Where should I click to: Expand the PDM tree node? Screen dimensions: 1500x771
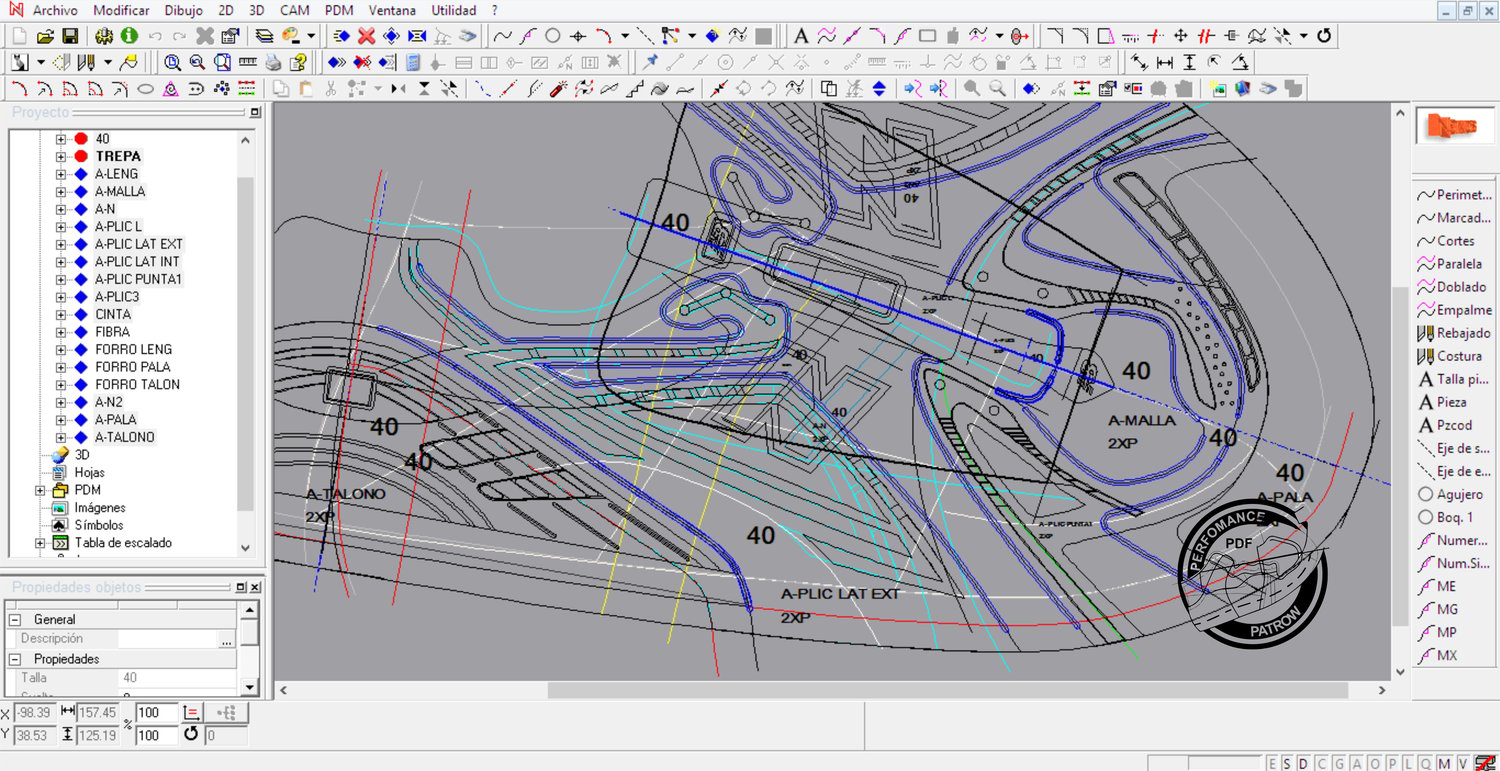pos(40,490)
